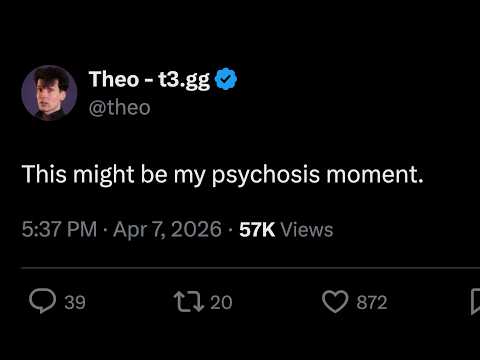Viewport: 480px width, 360px height.
Task: Open the @theo handle link
Action: [120, 108]
